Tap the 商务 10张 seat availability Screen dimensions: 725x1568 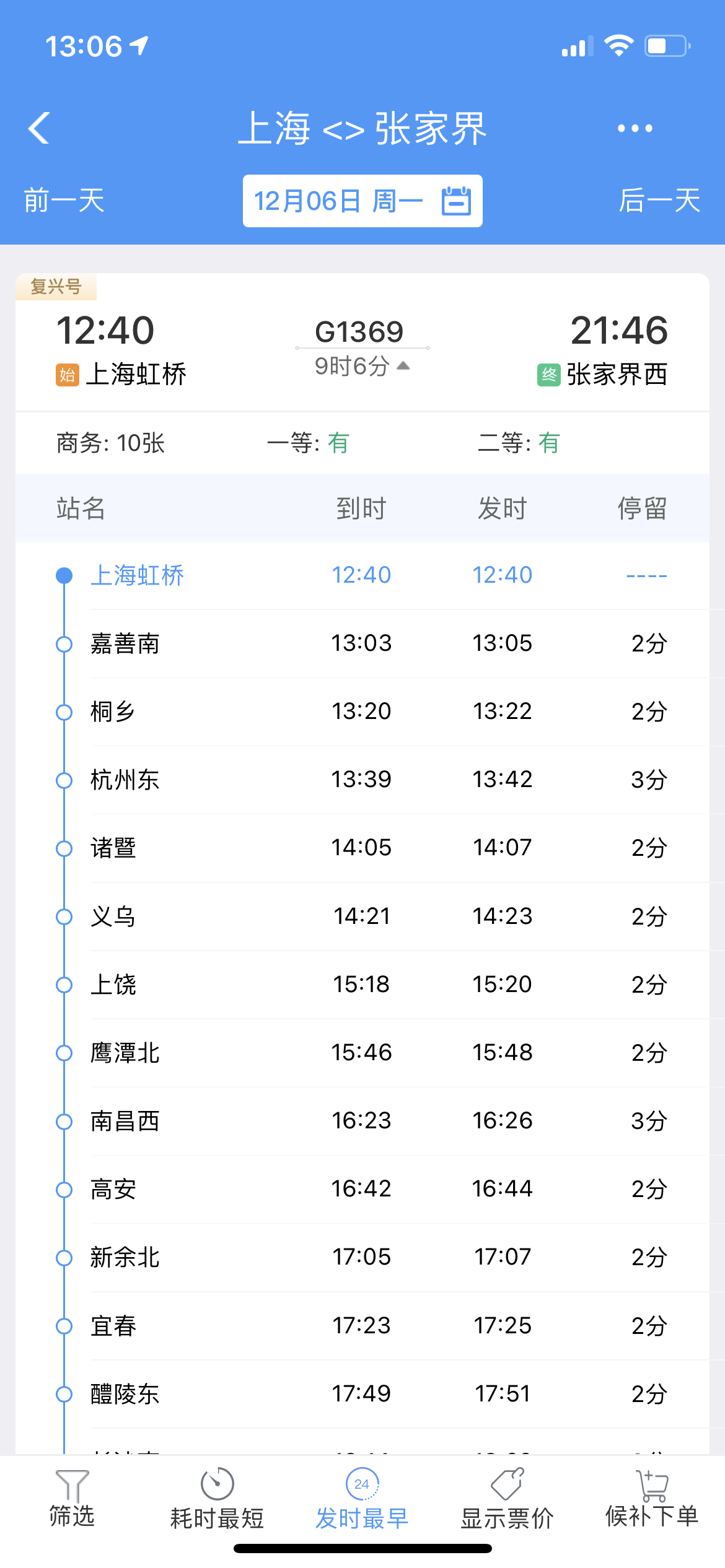click(110, 443)
